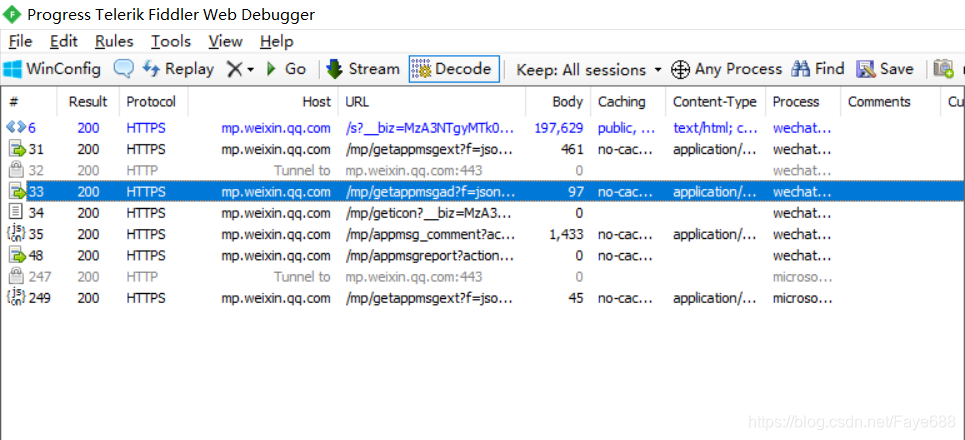Click 'text/html; c...' content type cell
This screenshot has width=965, height=440.
pos(715,128)
